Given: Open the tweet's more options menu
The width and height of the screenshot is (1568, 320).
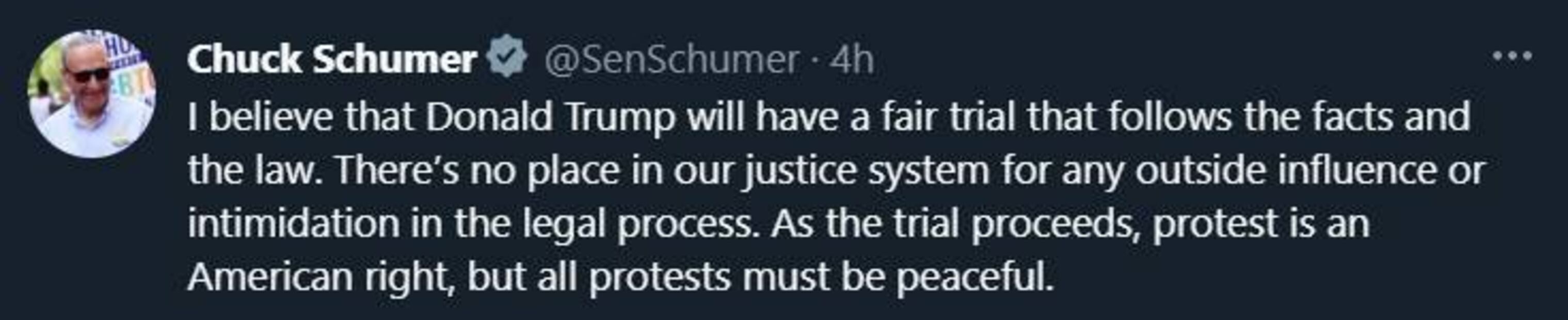Looking at the screenshot, I should 1512,57.
